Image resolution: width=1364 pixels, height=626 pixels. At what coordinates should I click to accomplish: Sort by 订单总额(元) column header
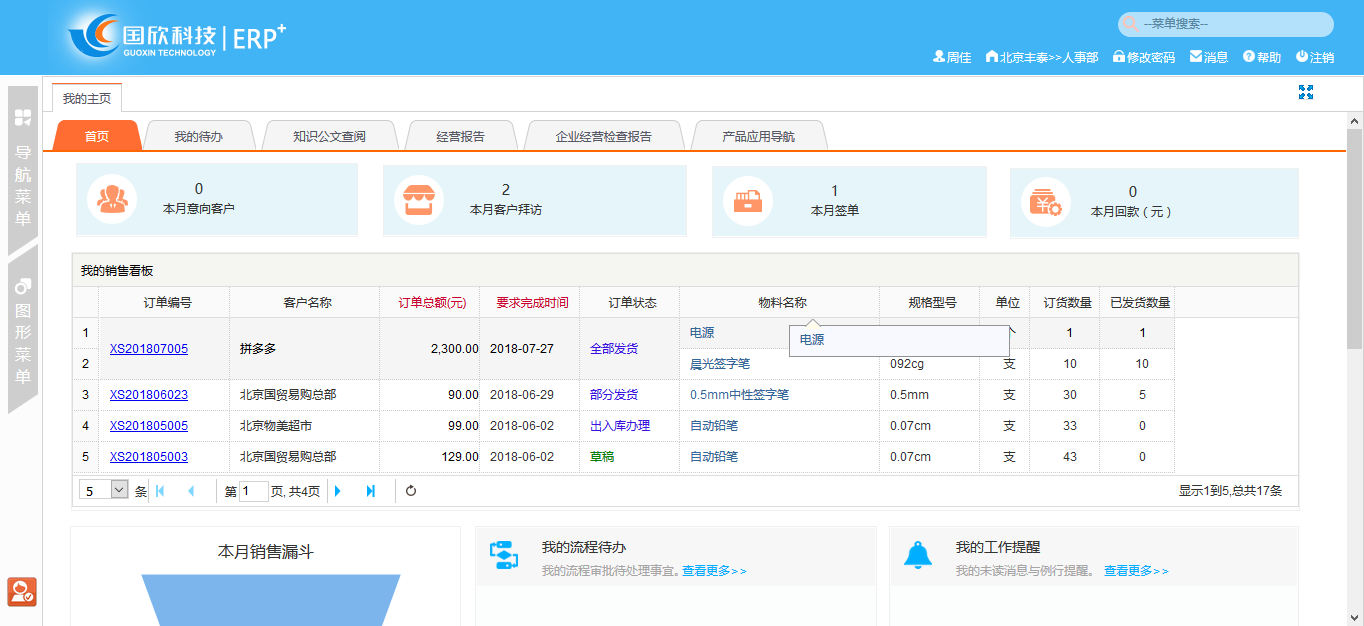point(432,302)
